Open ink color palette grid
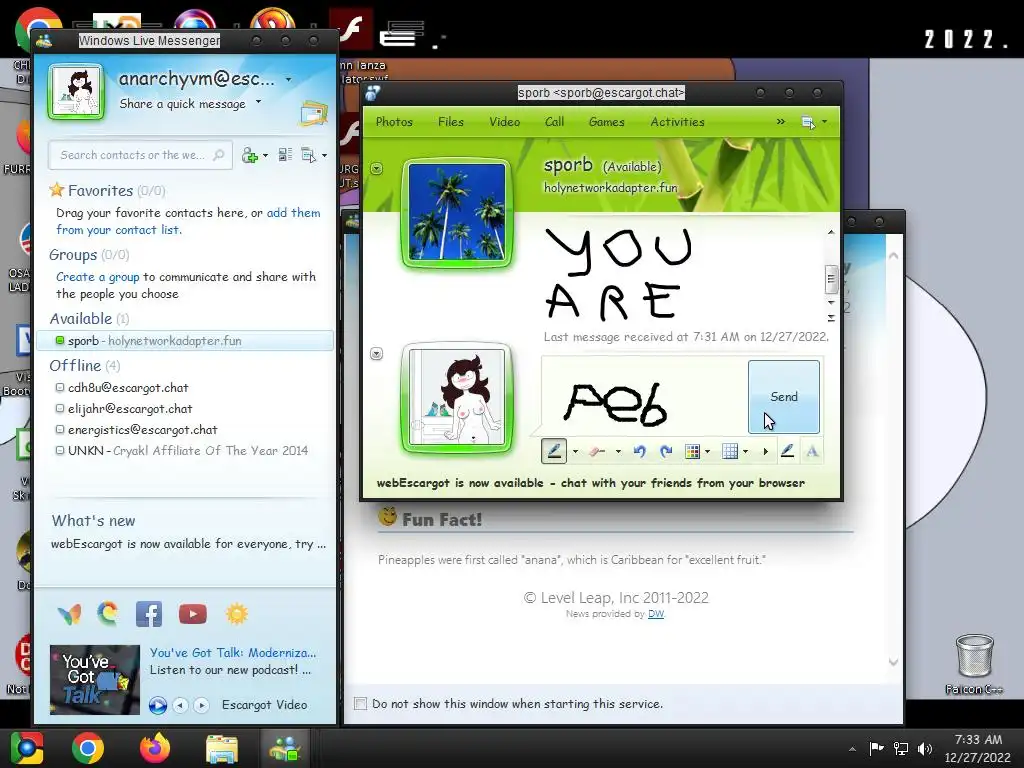 pos(692,451)
